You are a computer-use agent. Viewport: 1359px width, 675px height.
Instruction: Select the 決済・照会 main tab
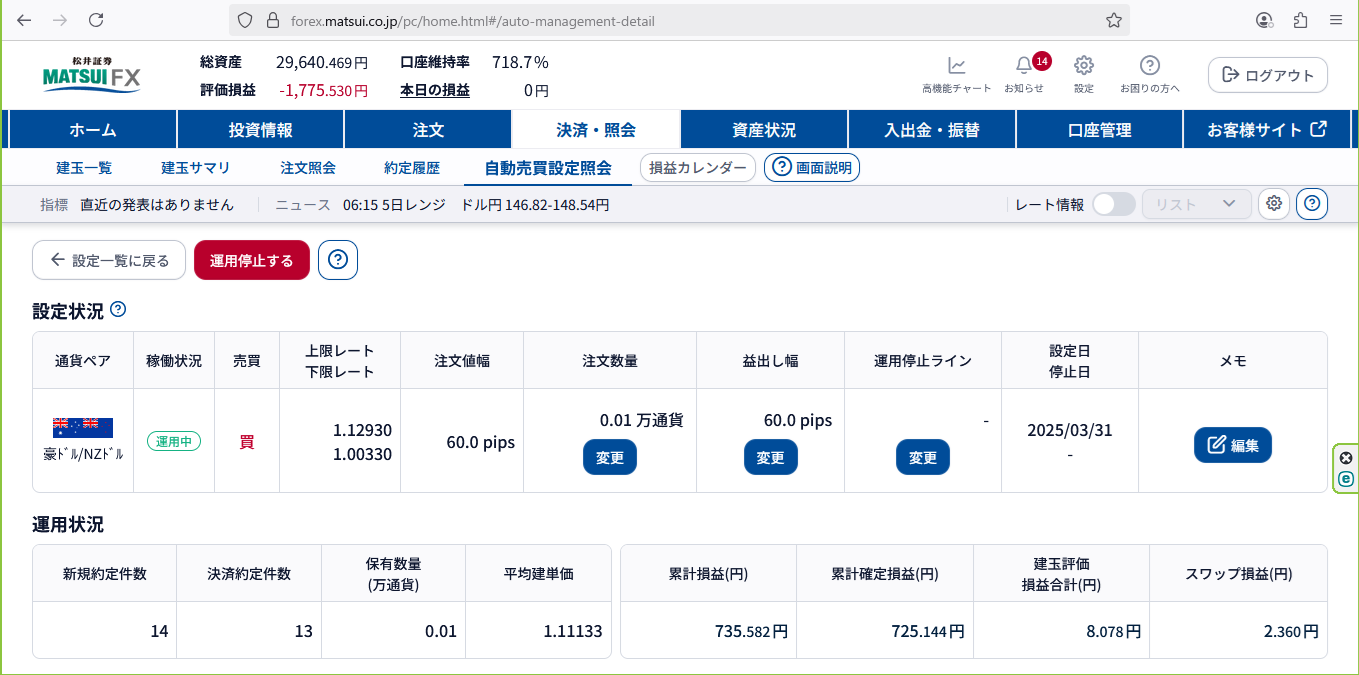pyautogui.click(x=596, y=130)
